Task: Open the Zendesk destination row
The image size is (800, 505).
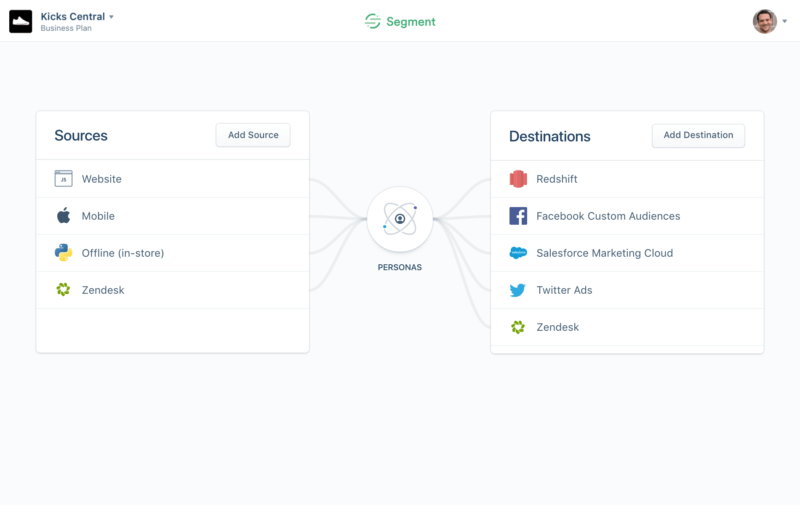Action: point(627,327)
